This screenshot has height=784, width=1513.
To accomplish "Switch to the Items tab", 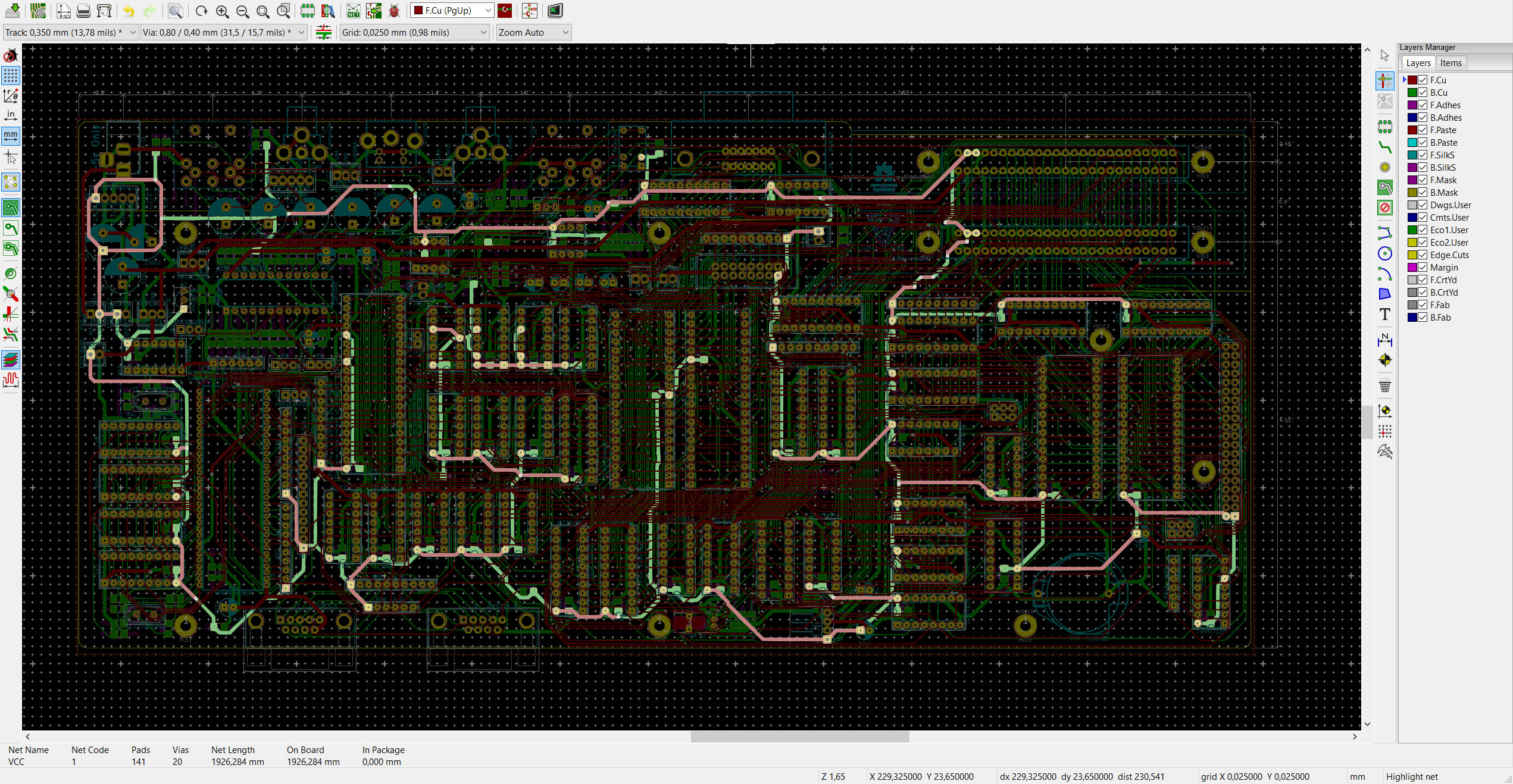I will [x=1451, y=63].
